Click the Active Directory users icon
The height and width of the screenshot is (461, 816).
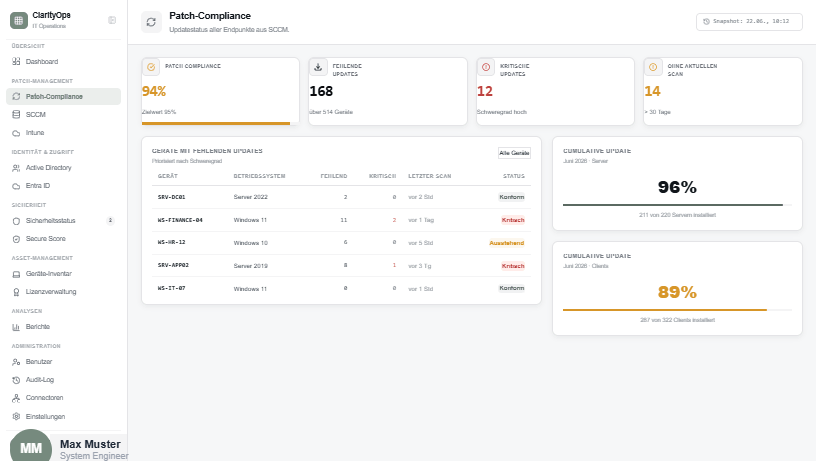tap(16, 168)
